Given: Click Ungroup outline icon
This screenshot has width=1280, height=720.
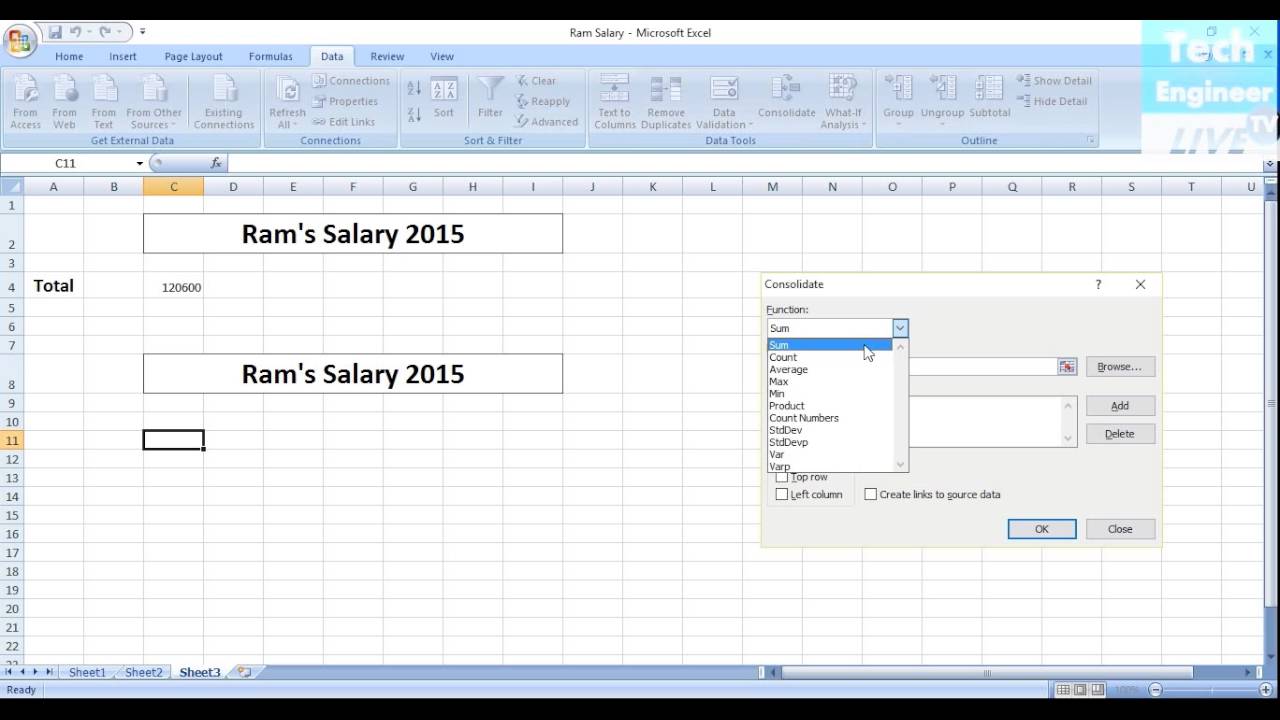Looking at the screenshot, I should pyautogui.click(x=942, y=102).
